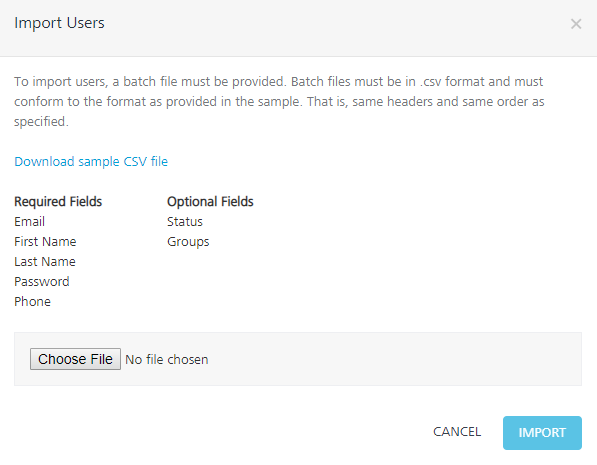The image size is (597, 465).
Task: Select the Email required field label
Action: (x=30, y=222)
